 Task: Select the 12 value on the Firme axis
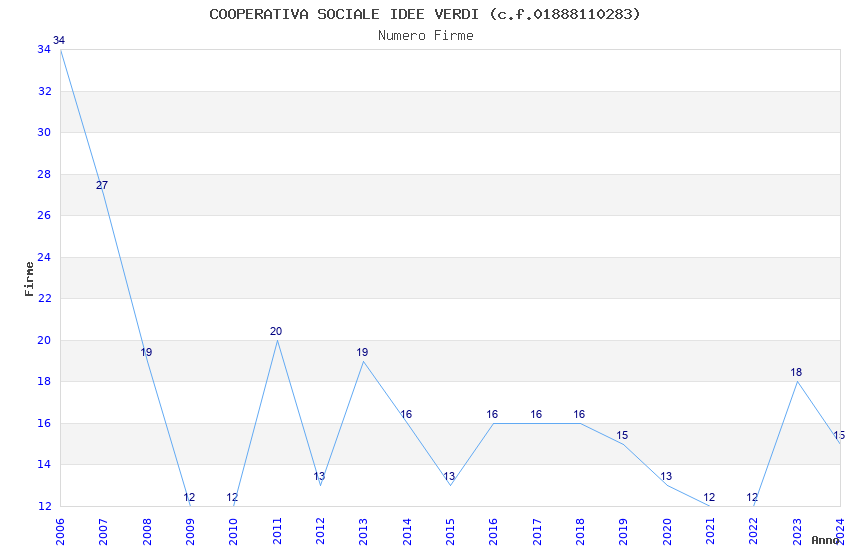[44, 506]
